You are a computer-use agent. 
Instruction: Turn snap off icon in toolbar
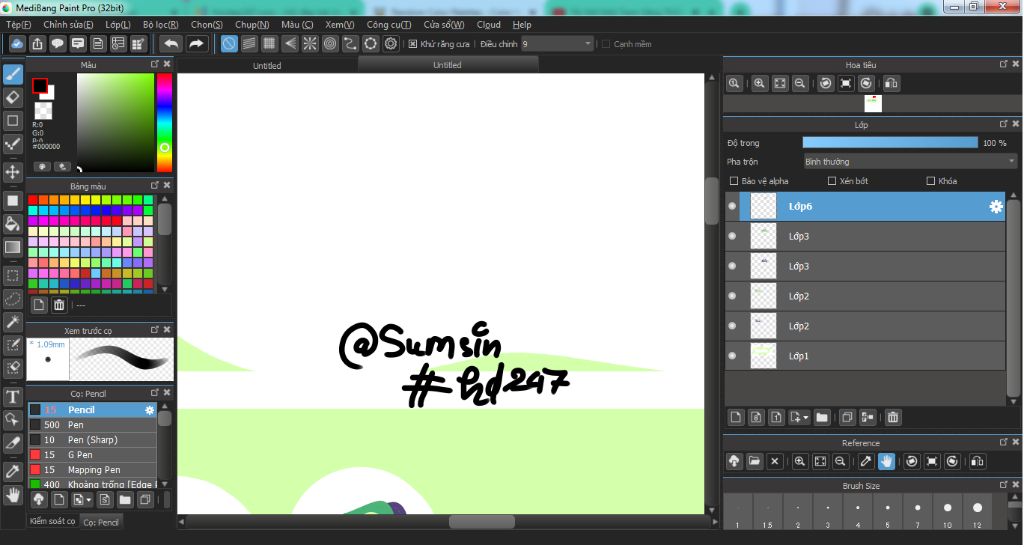[229, 44]
